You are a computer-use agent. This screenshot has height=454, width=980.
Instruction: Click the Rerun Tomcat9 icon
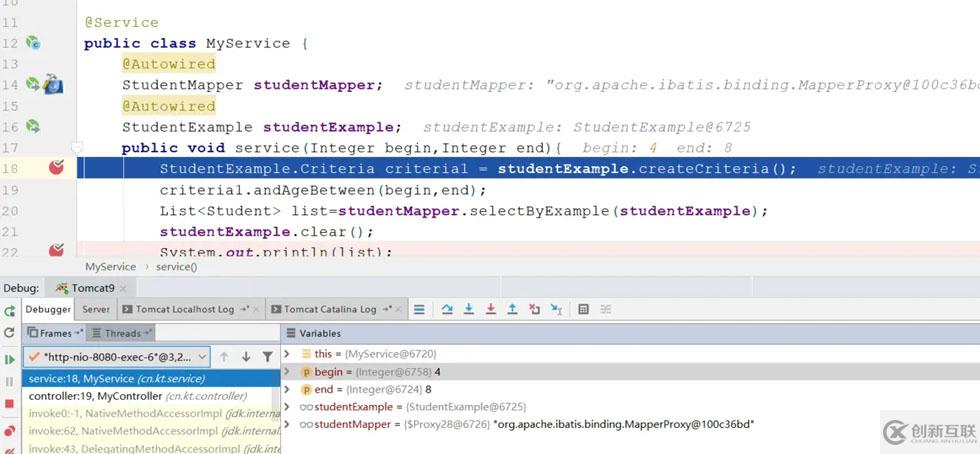point(9,311)
